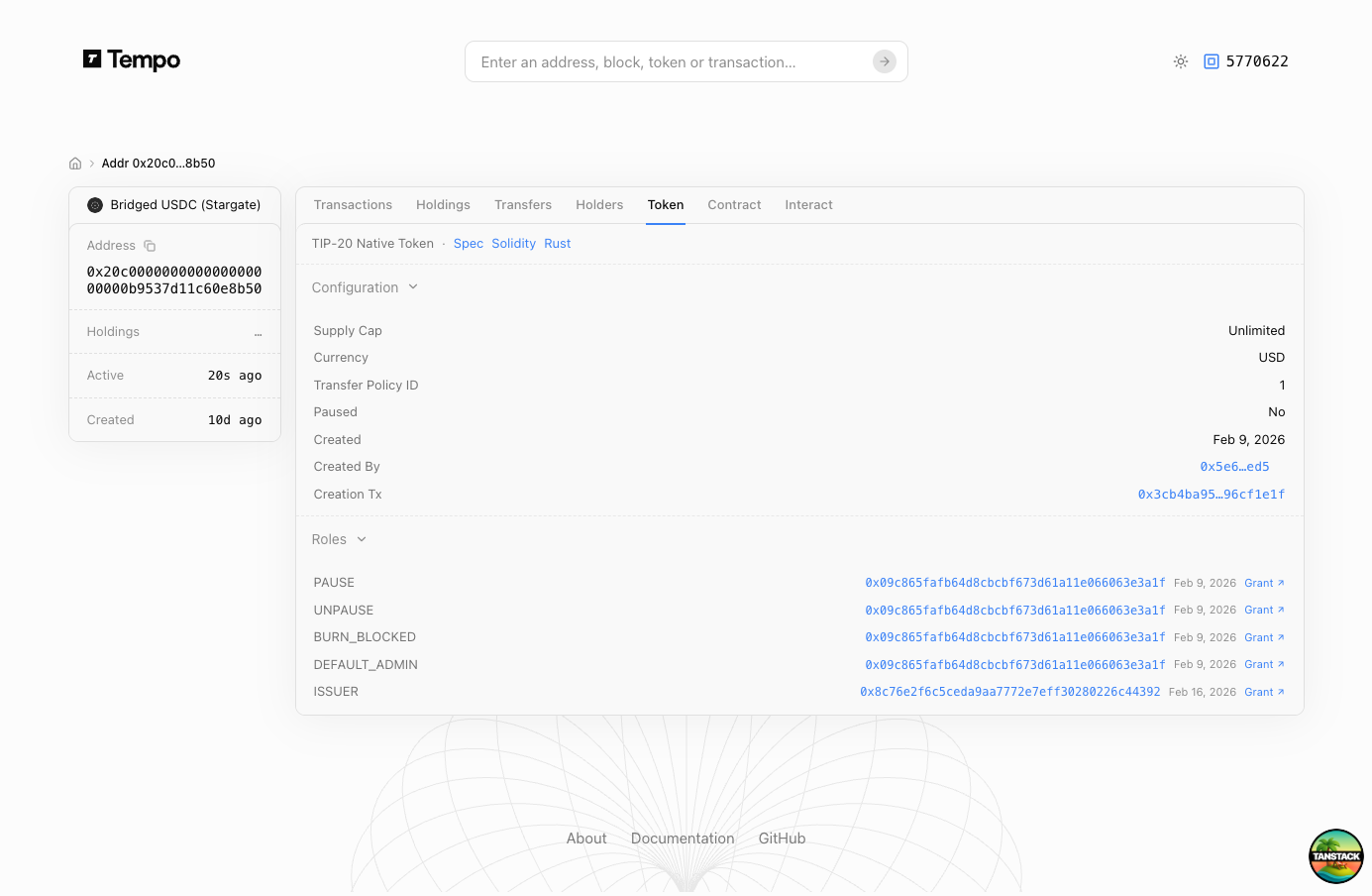Open the GitHub footer link
Viewport: 1372px width, 896px height.
[782, 839]
